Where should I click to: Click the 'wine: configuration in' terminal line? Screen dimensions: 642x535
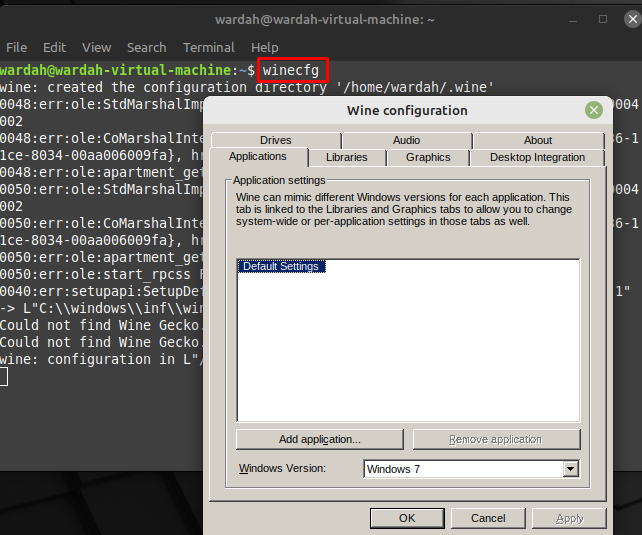click(x=101, y=359)
